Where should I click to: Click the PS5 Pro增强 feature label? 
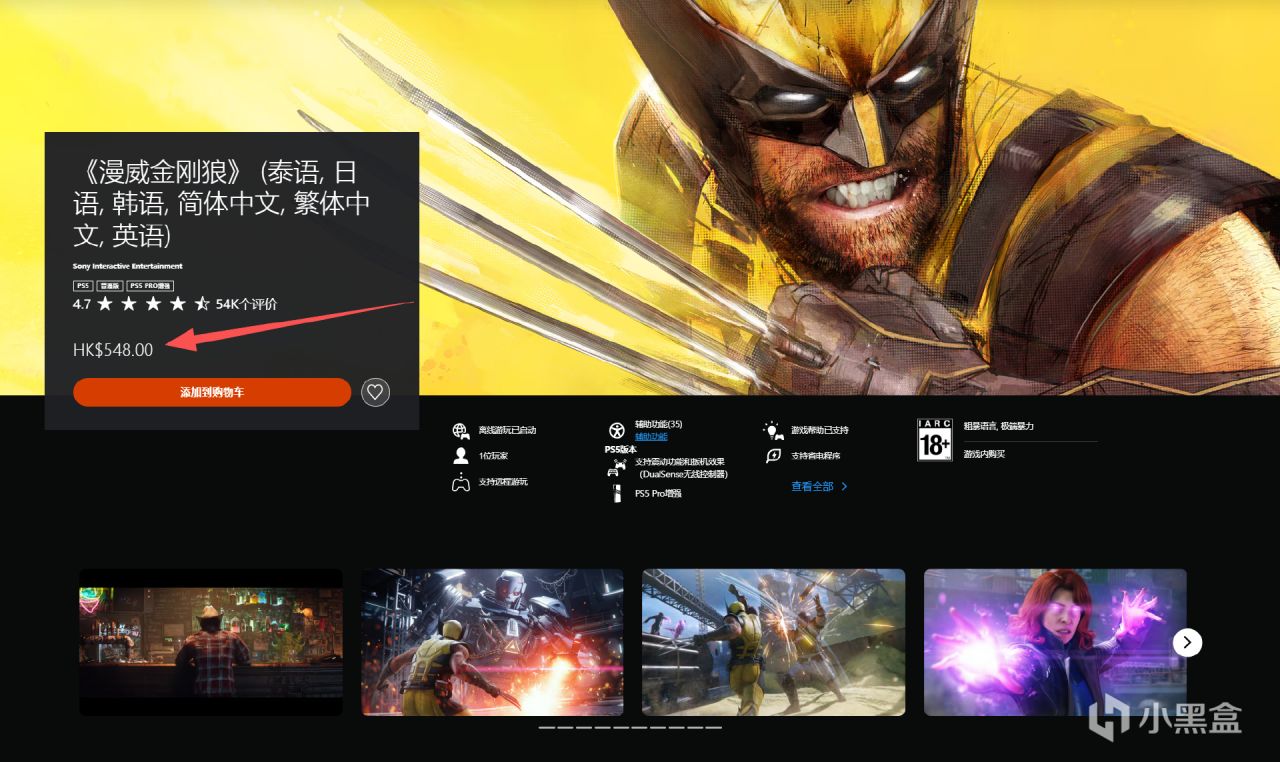coord(657,493)
